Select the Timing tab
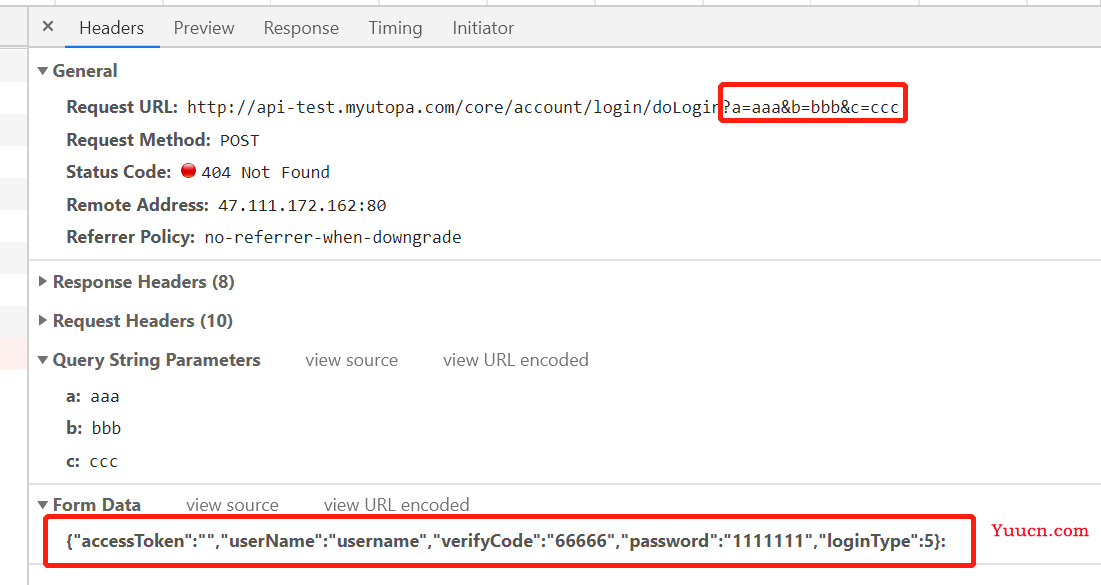1101x585 pixels. (x=395, y=28)
